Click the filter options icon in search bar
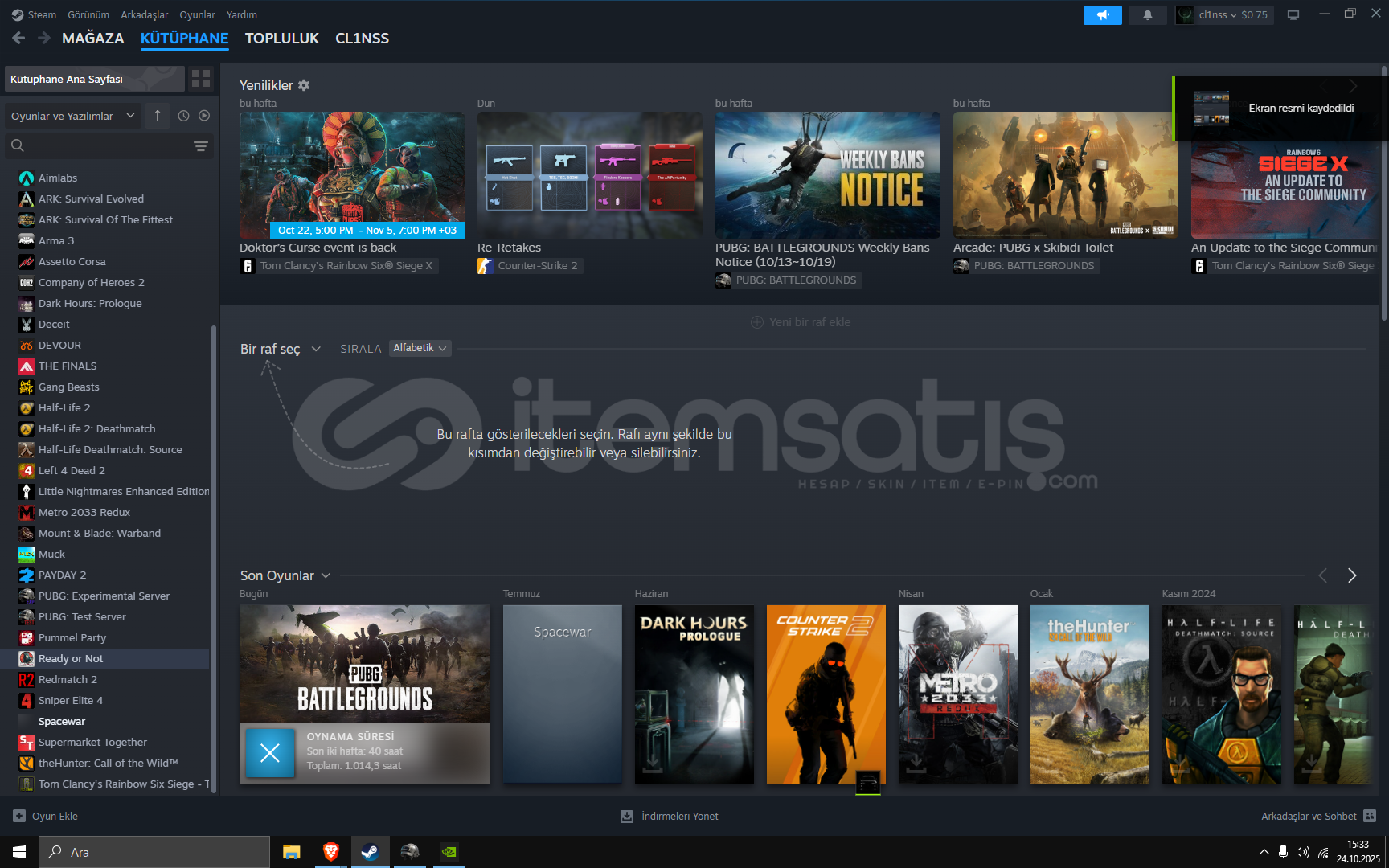1389x868 pixels. 201,146
